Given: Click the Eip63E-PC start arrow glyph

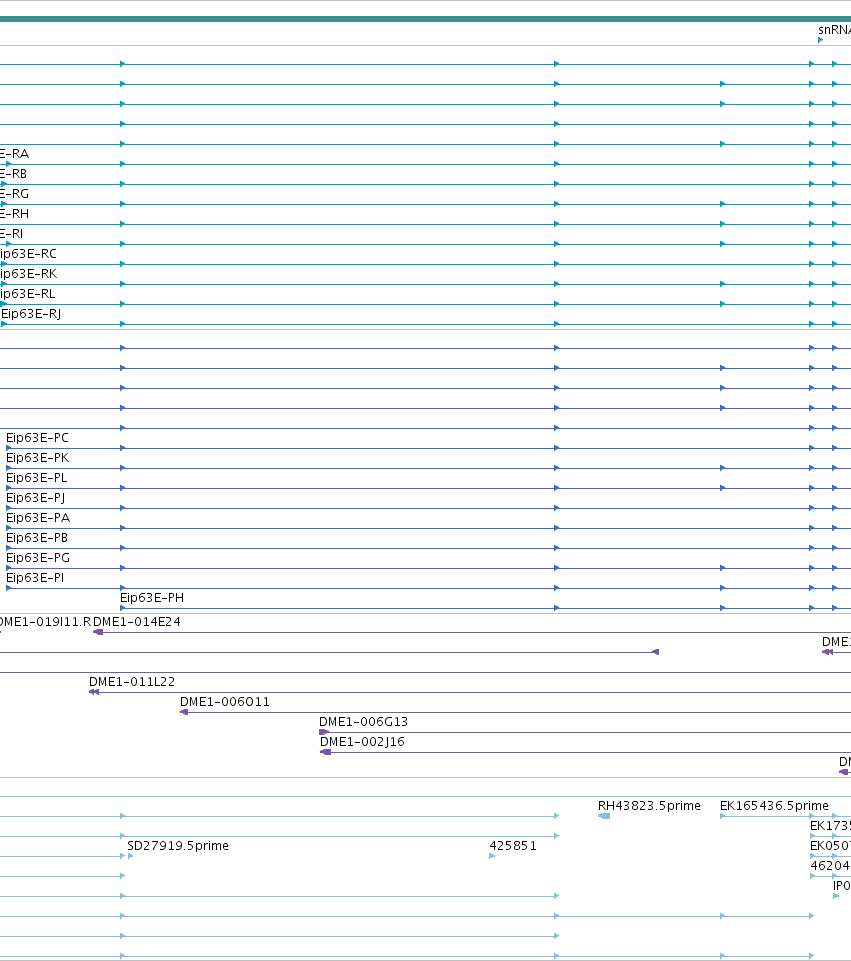Looking at the screenshot, I should pyautogui.click(x=9, y=448).
